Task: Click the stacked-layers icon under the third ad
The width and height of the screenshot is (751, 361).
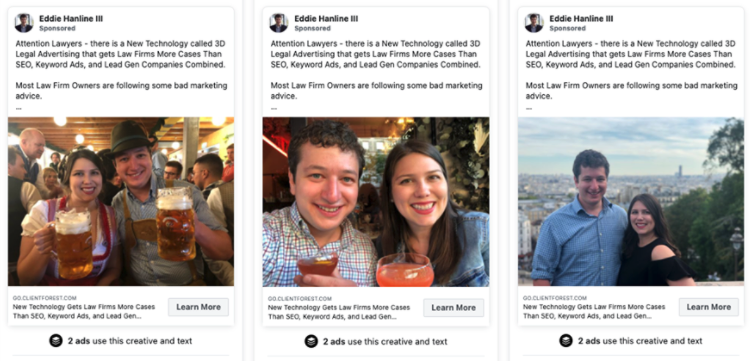Action: pos(566,341)
